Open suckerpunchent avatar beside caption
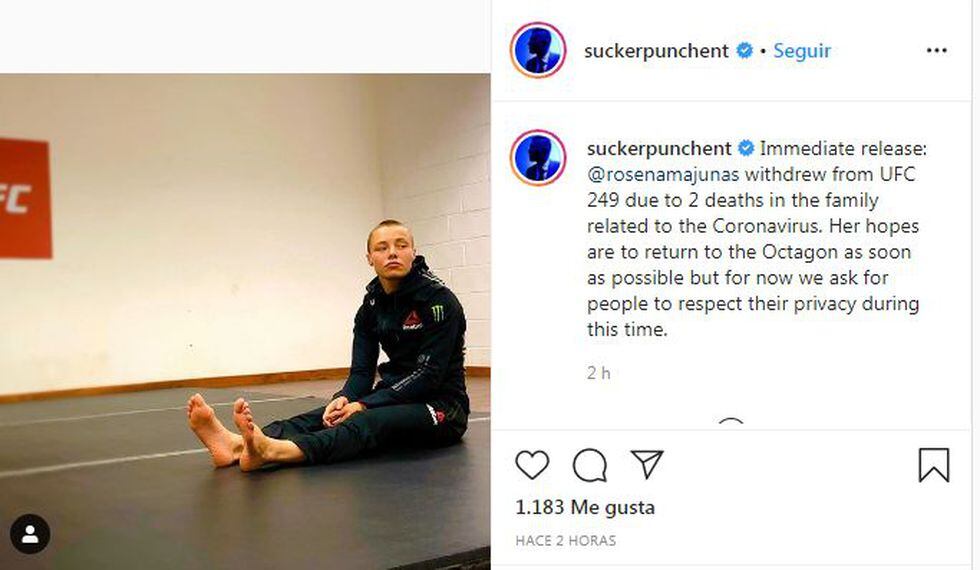The height and width of the screenshot is (570, 980). (538, 158)
